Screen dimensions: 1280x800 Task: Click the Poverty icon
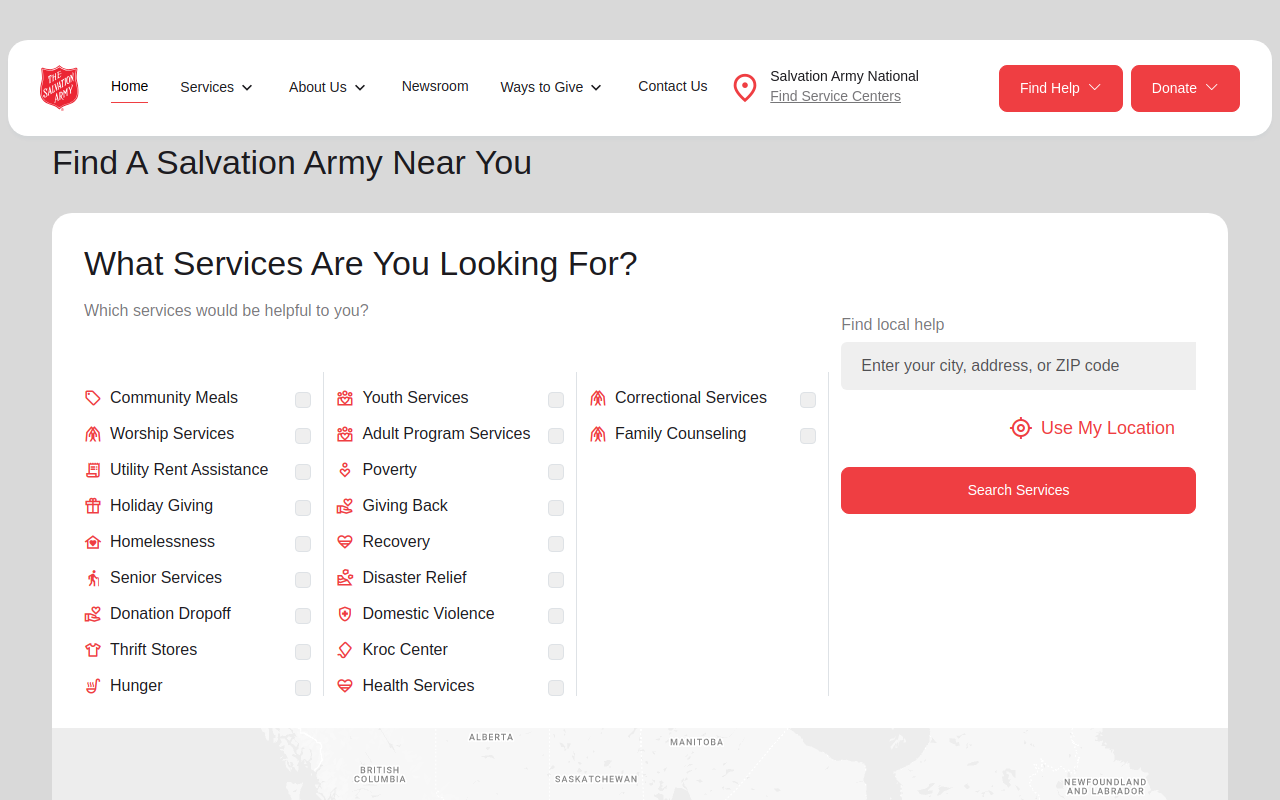(x=345, y=470)
